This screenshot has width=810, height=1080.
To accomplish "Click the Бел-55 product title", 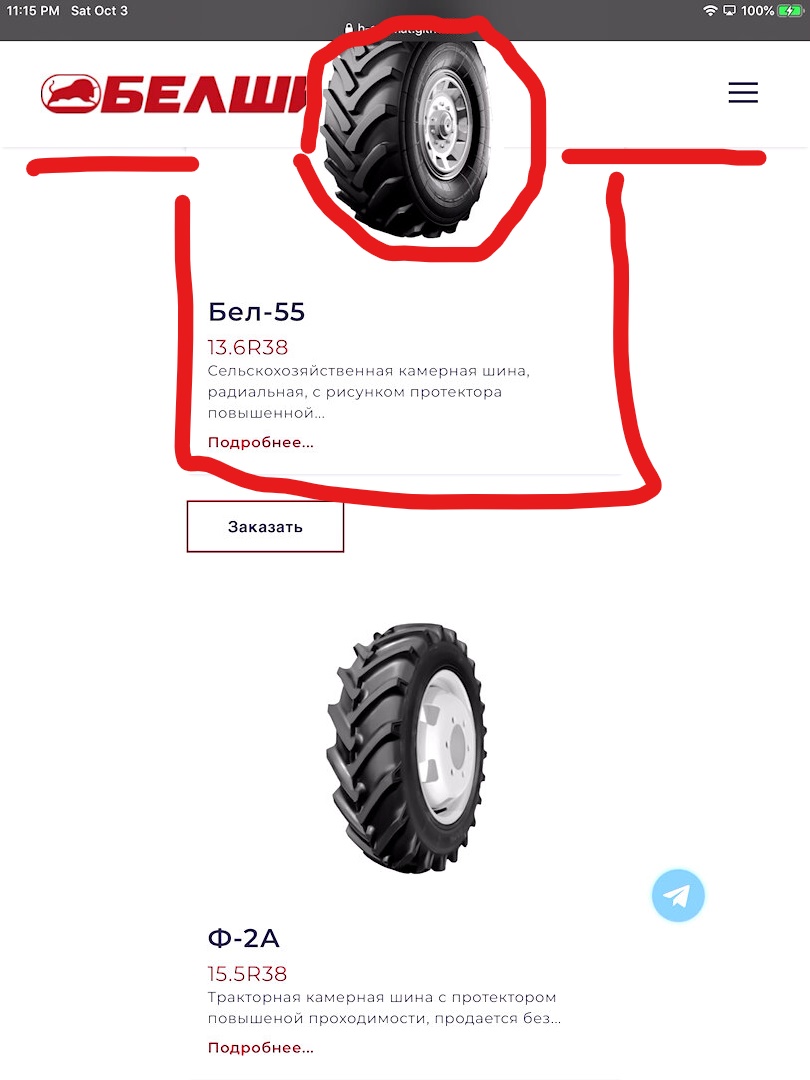I will pos(256,311).
